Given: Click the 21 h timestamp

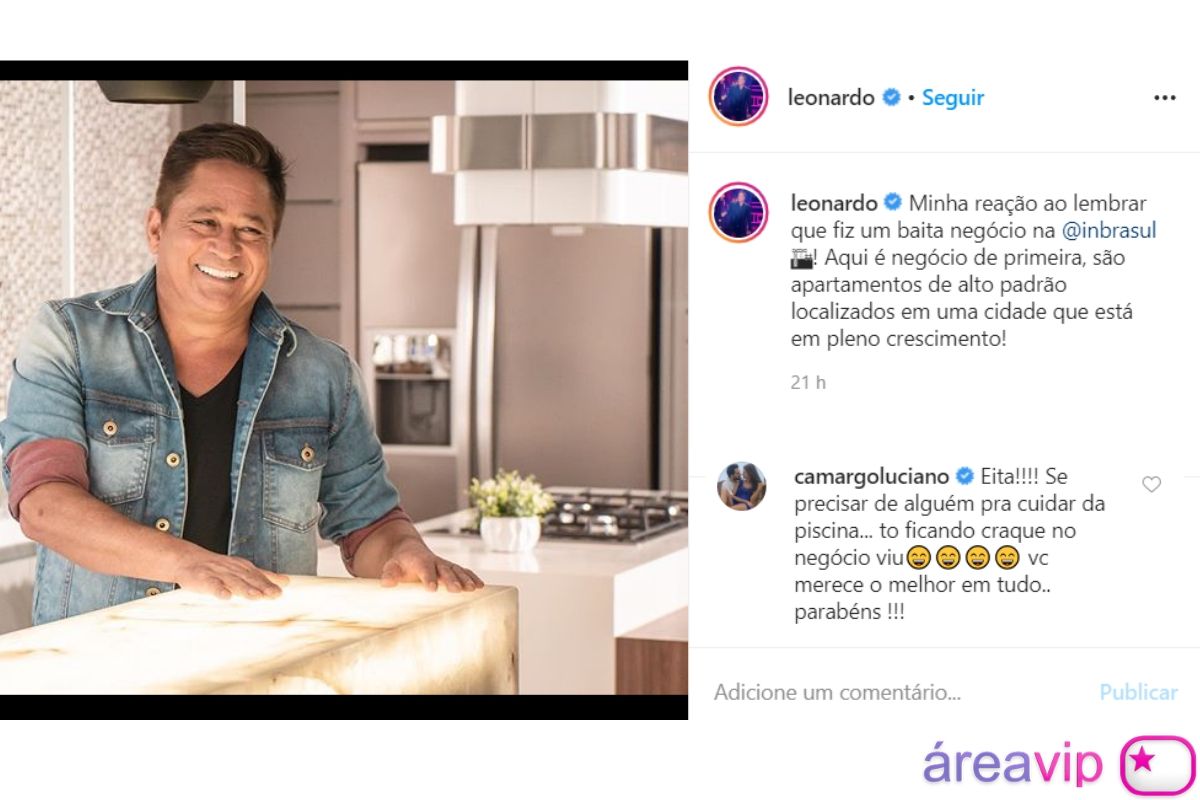Looking at the screenshot, I should pos(808,382).
